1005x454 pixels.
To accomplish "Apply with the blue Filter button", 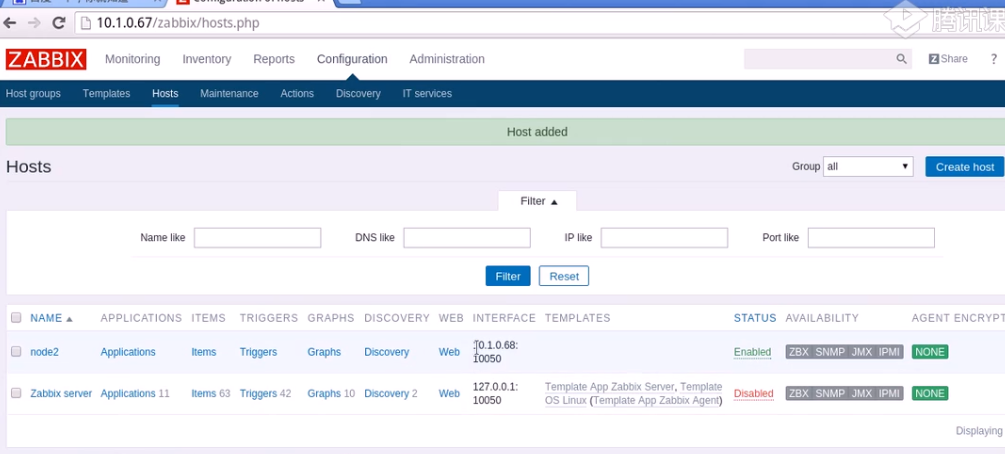I will point(508,276).
